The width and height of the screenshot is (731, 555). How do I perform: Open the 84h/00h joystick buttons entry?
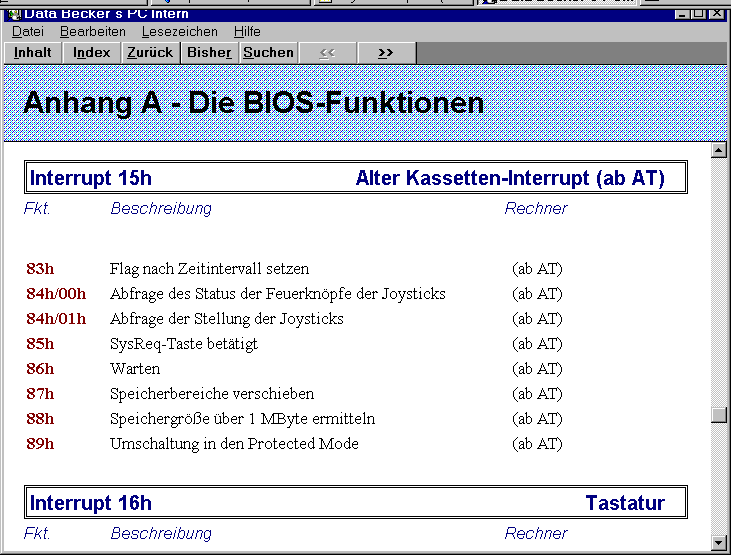click(56, 294)
